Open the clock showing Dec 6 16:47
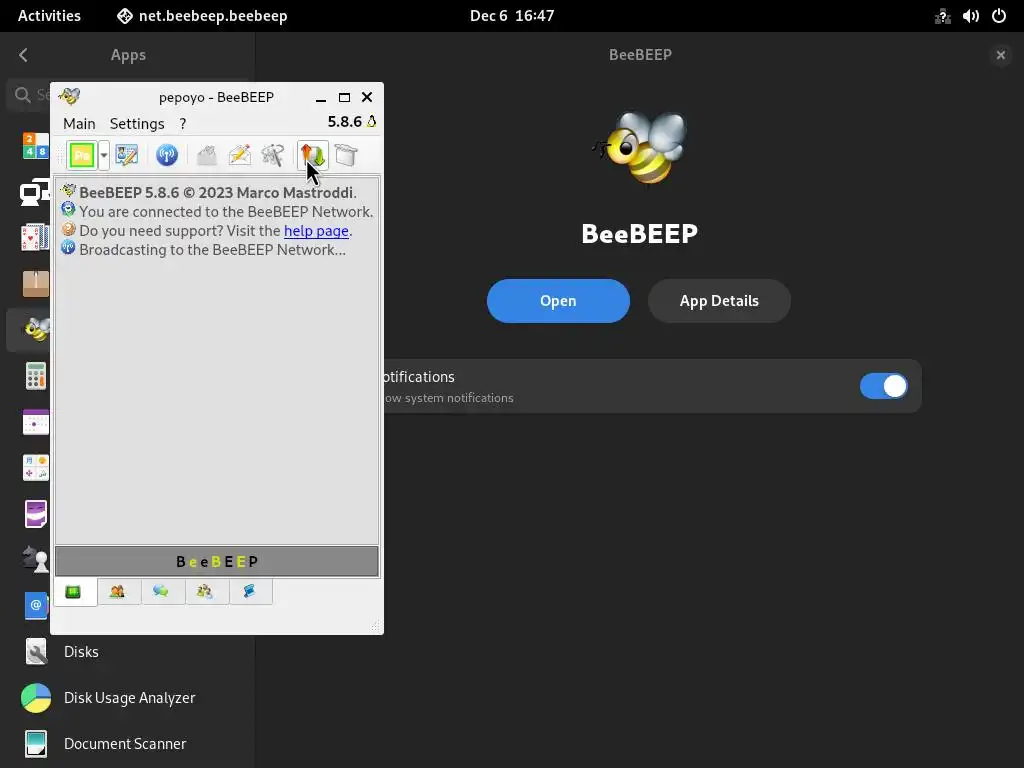Screen dimensions: 1024x768 (x=512, y=16)
